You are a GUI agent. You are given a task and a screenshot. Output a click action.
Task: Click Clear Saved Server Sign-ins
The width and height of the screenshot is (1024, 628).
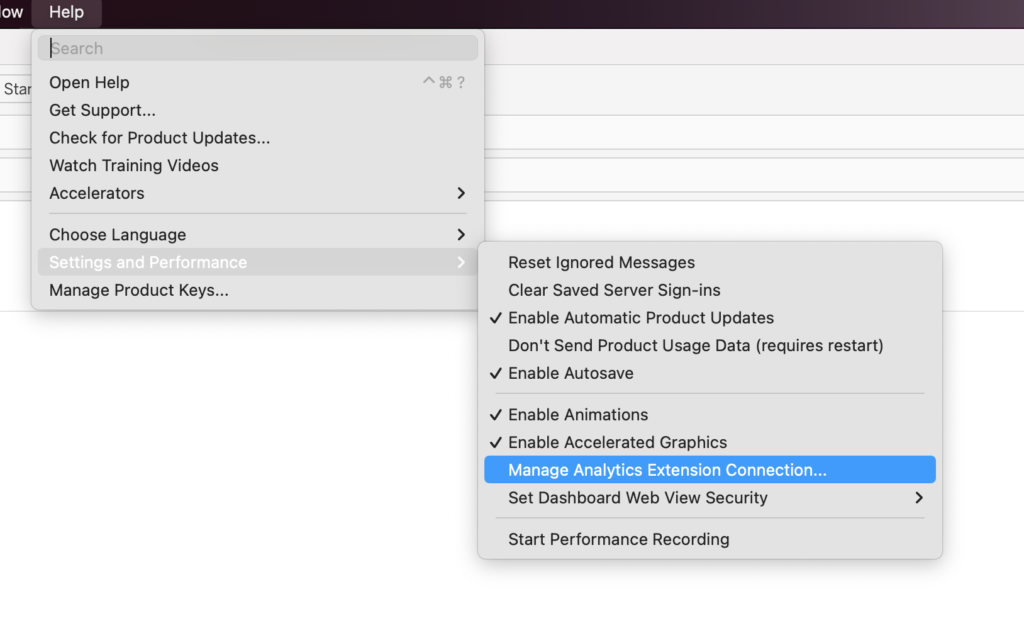coord(614,290)
